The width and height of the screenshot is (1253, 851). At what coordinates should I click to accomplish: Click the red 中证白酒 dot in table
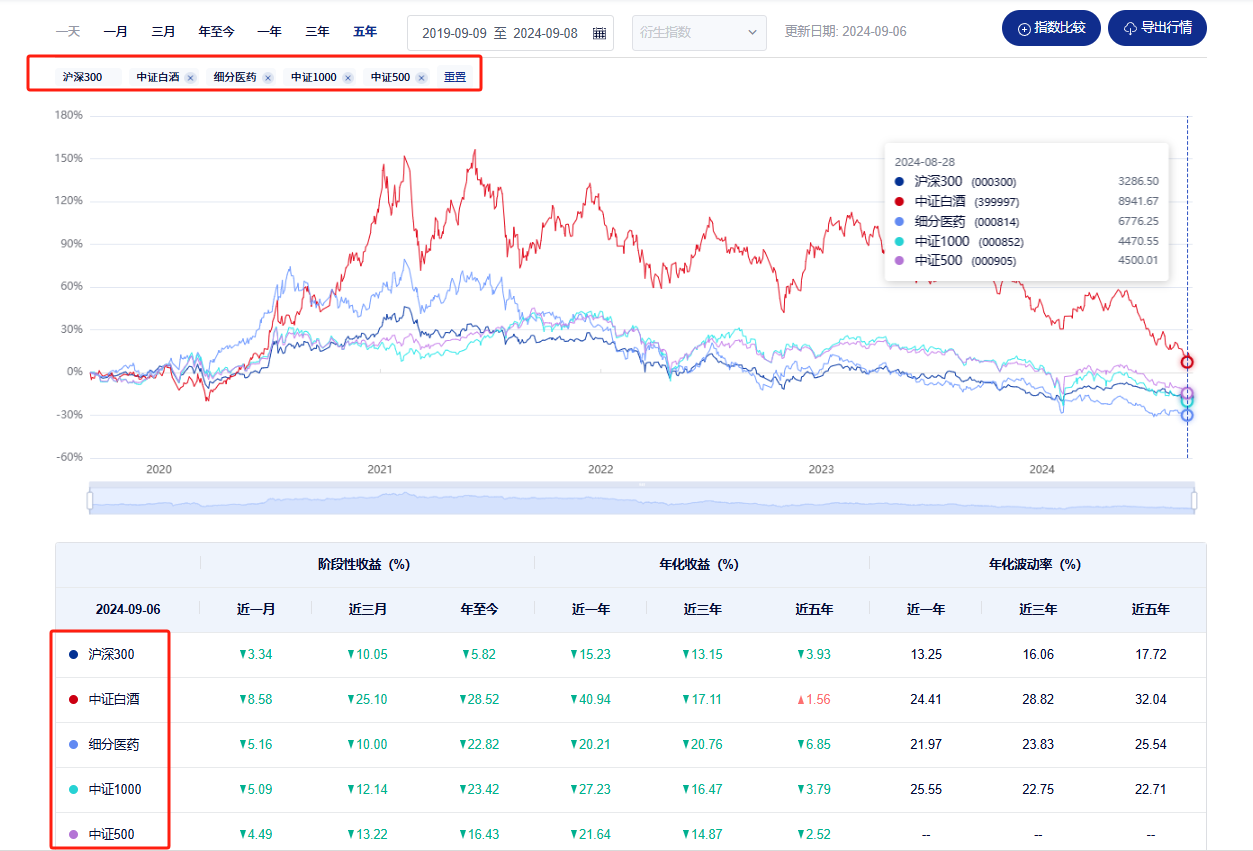(x=73, y=700)
